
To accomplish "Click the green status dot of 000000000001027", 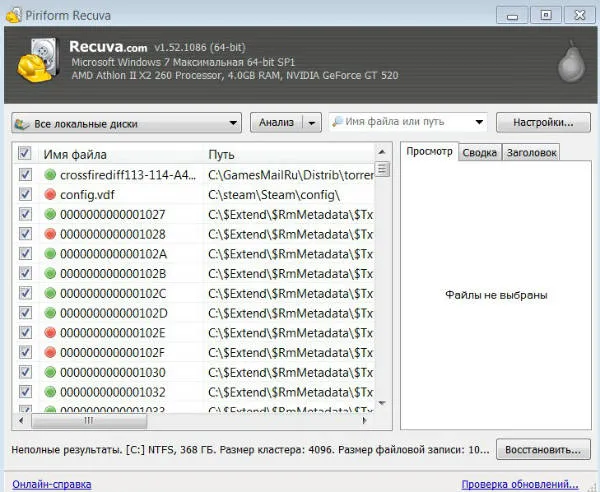I will click(x=50, y=214).
